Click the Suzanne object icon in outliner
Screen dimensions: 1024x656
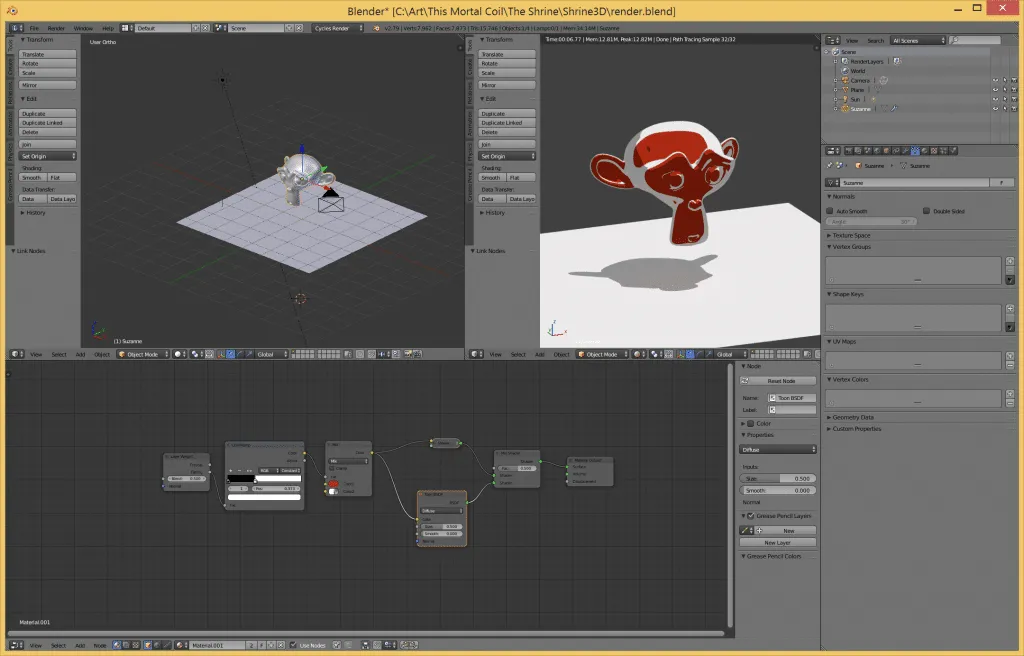[844, 108]
